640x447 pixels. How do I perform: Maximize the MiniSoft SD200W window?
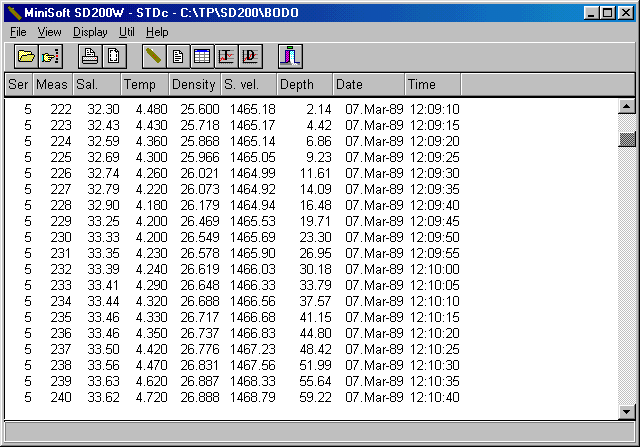(607, 13)
